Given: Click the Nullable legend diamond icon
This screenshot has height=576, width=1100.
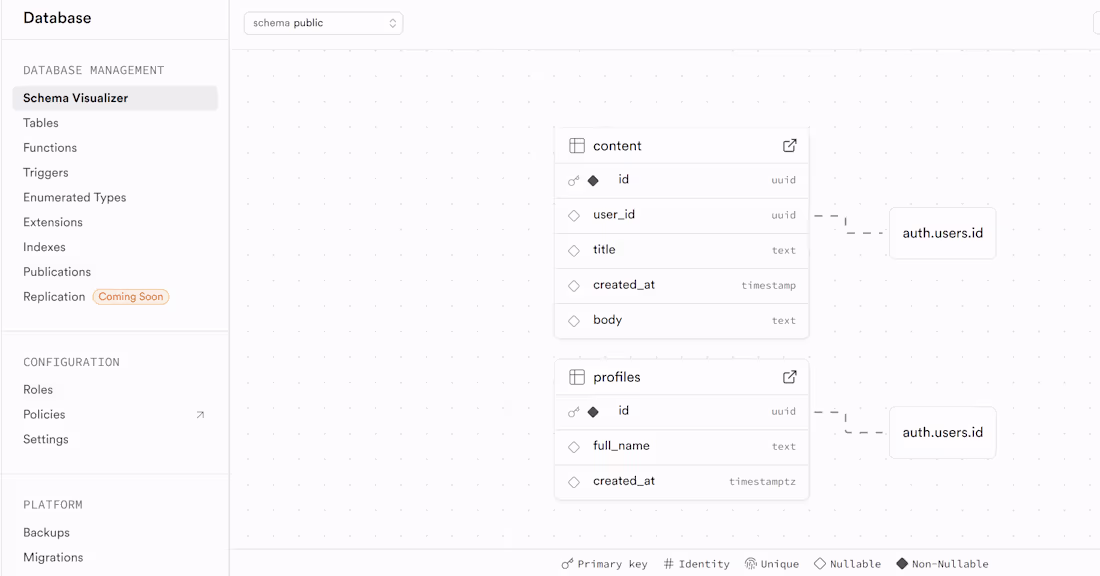Looking at the screenshot, I should click(819, 563).
